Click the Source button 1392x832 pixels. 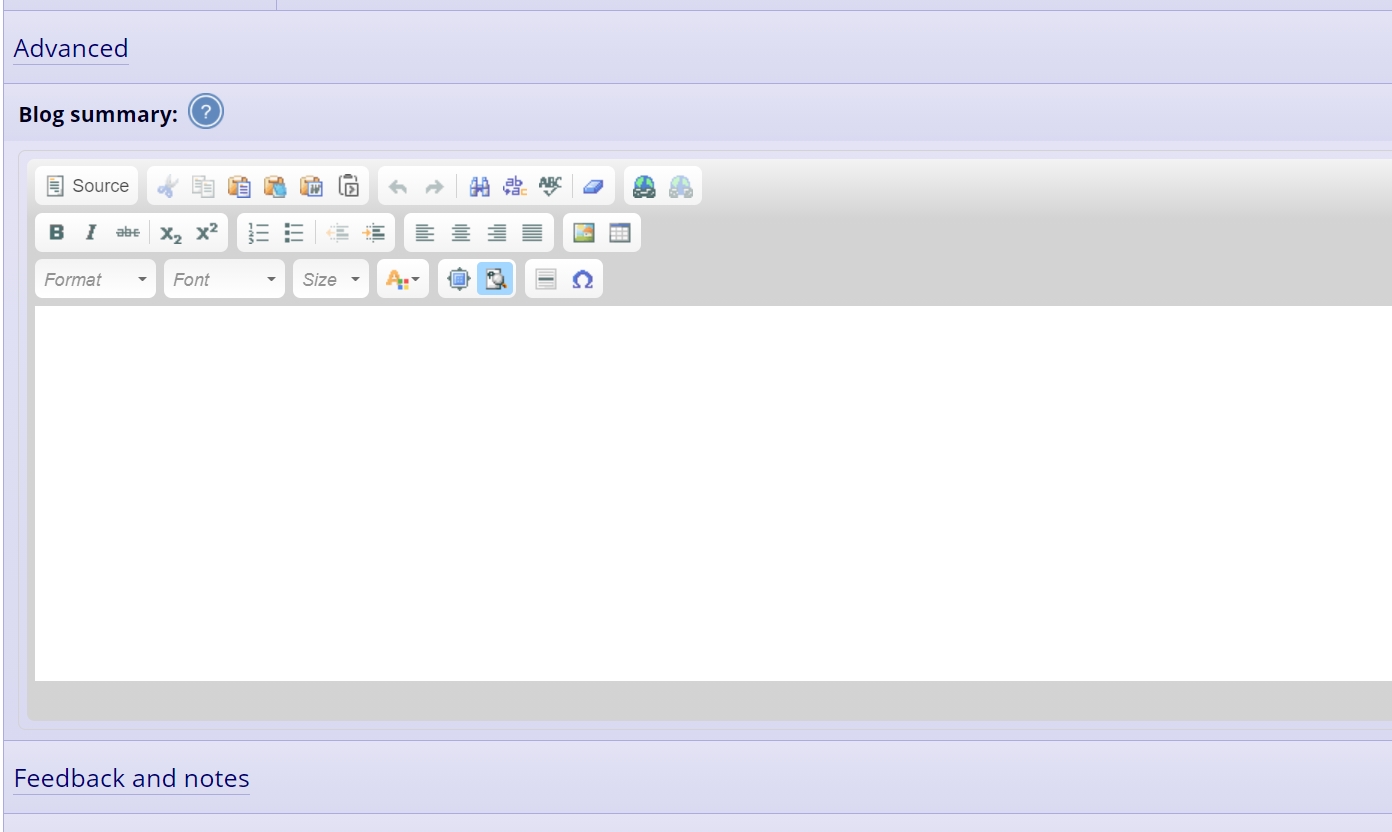pyautogui.click(x=88, y=186)
